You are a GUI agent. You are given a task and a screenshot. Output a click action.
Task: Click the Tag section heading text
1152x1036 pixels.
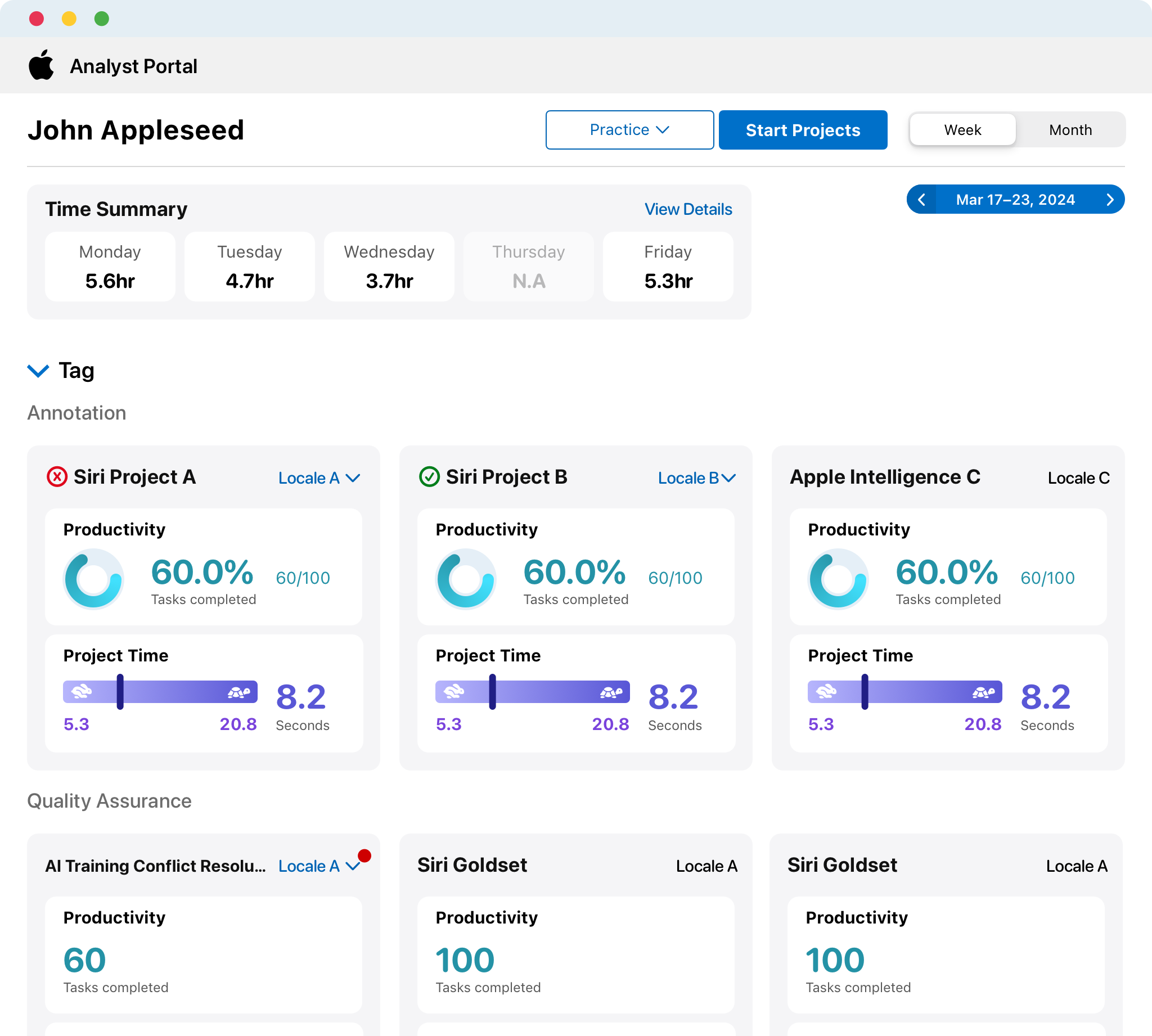(x=77, y=371)
